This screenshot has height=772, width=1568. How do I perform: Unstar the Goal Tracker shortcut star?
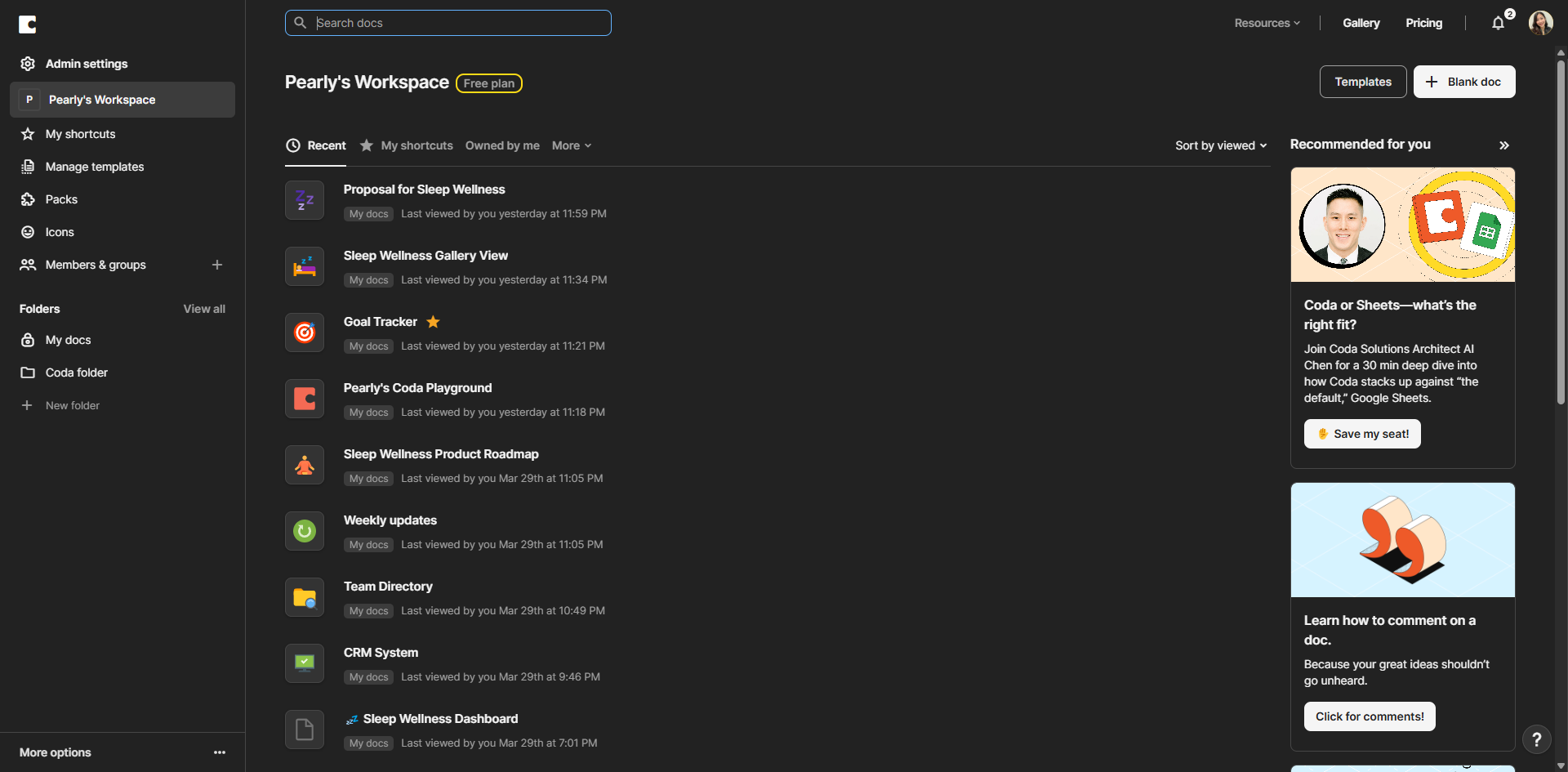pos(434,322)
